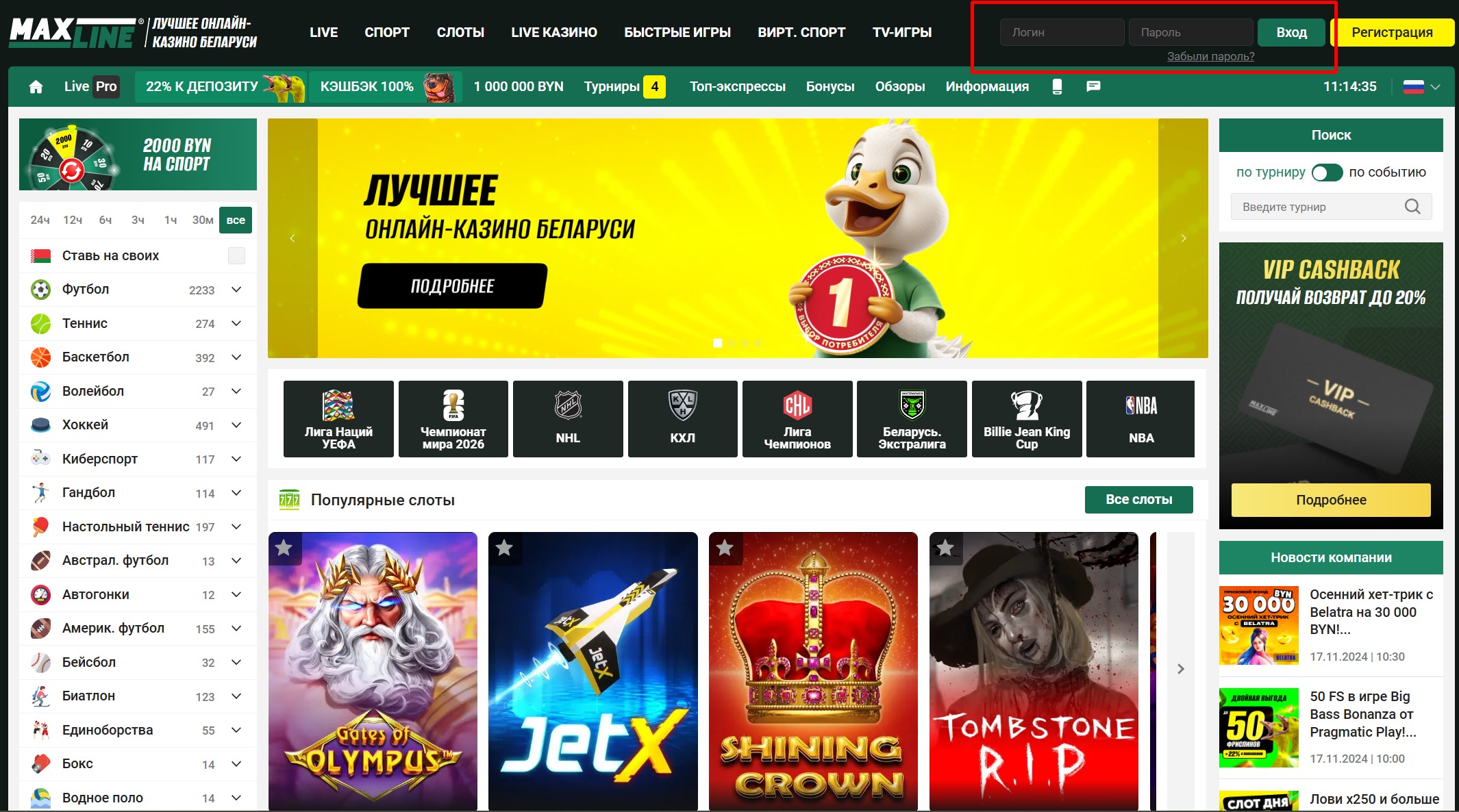Screen dimensions: 1459x812
Task: Expand the Гандбол category chevron
Action: (236, 493)
